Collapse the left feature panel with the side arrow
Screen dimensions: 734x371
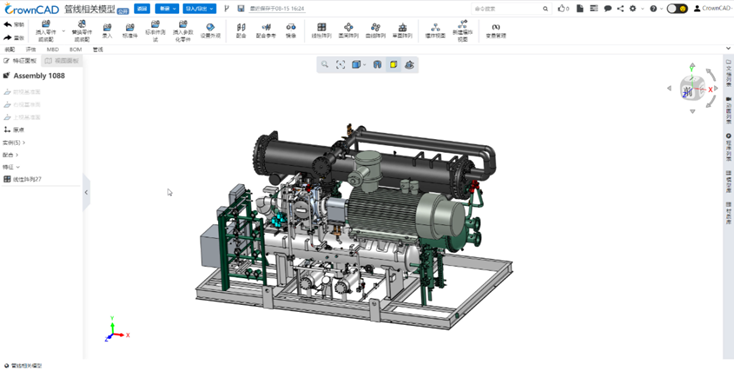[86, 192]
